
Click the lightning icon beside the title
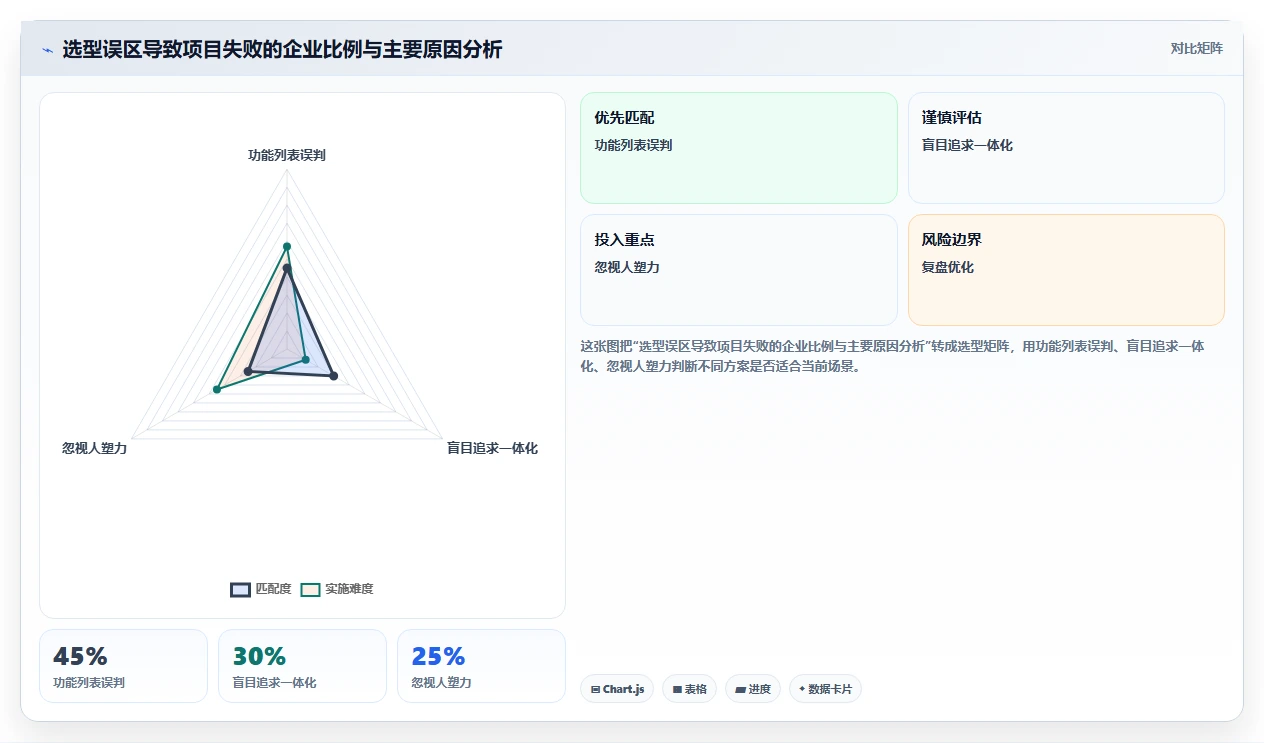click(47, 50)
